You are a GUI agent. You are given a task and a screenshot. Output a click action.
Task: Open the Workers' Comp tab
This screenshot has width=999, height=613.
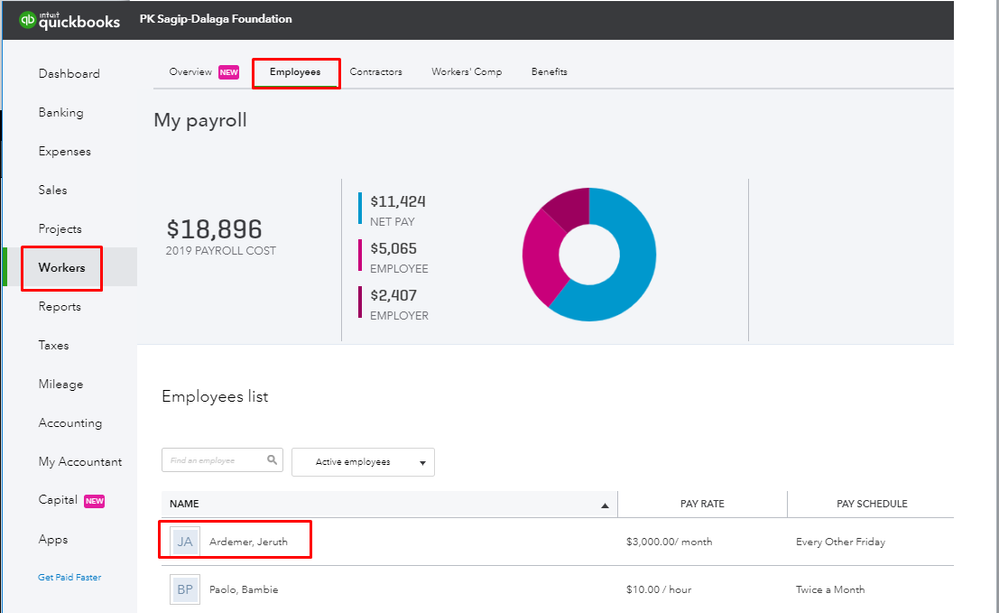point(466,72)
